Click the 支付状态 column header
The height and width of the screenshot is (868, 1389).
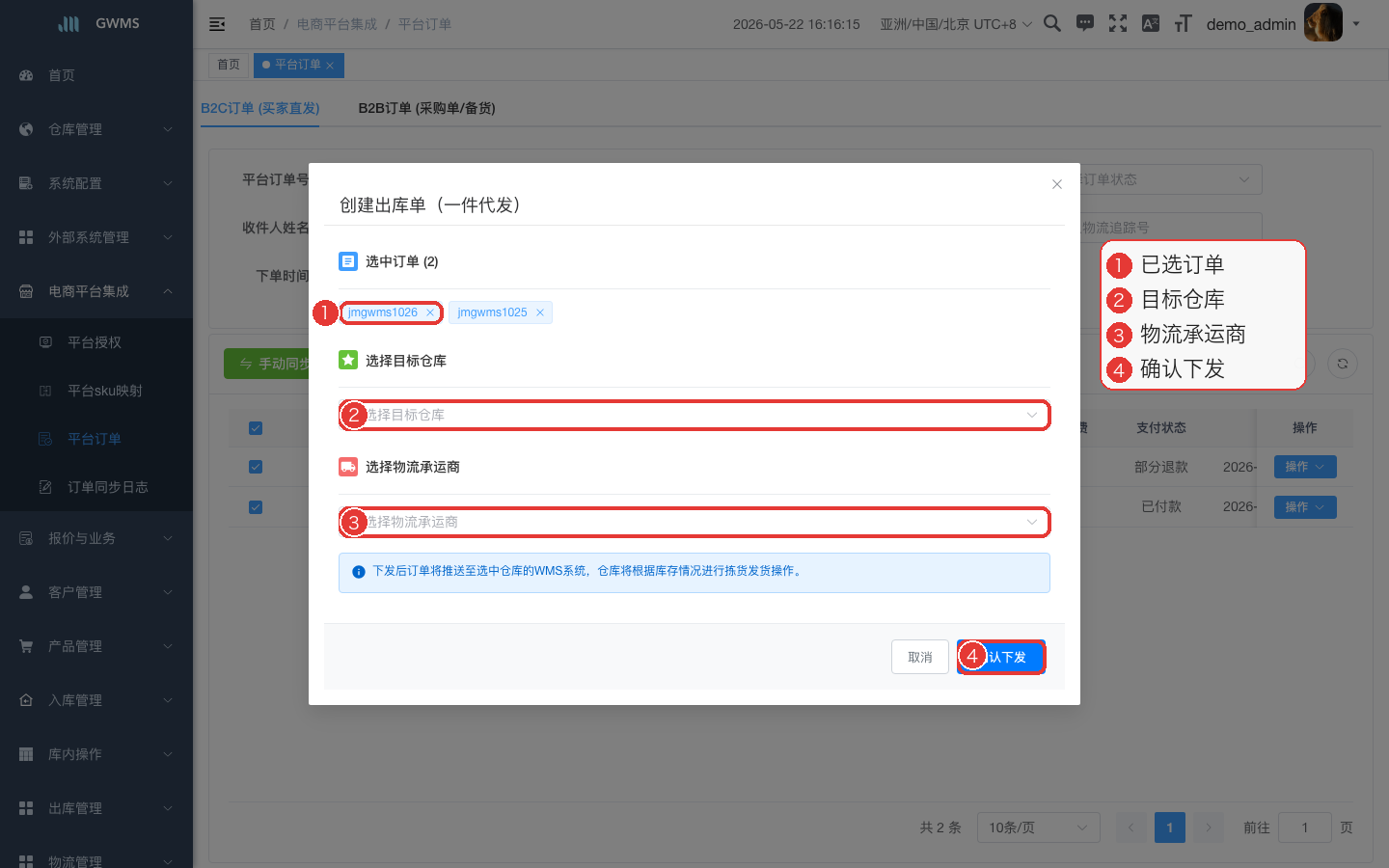point(1161,428)
